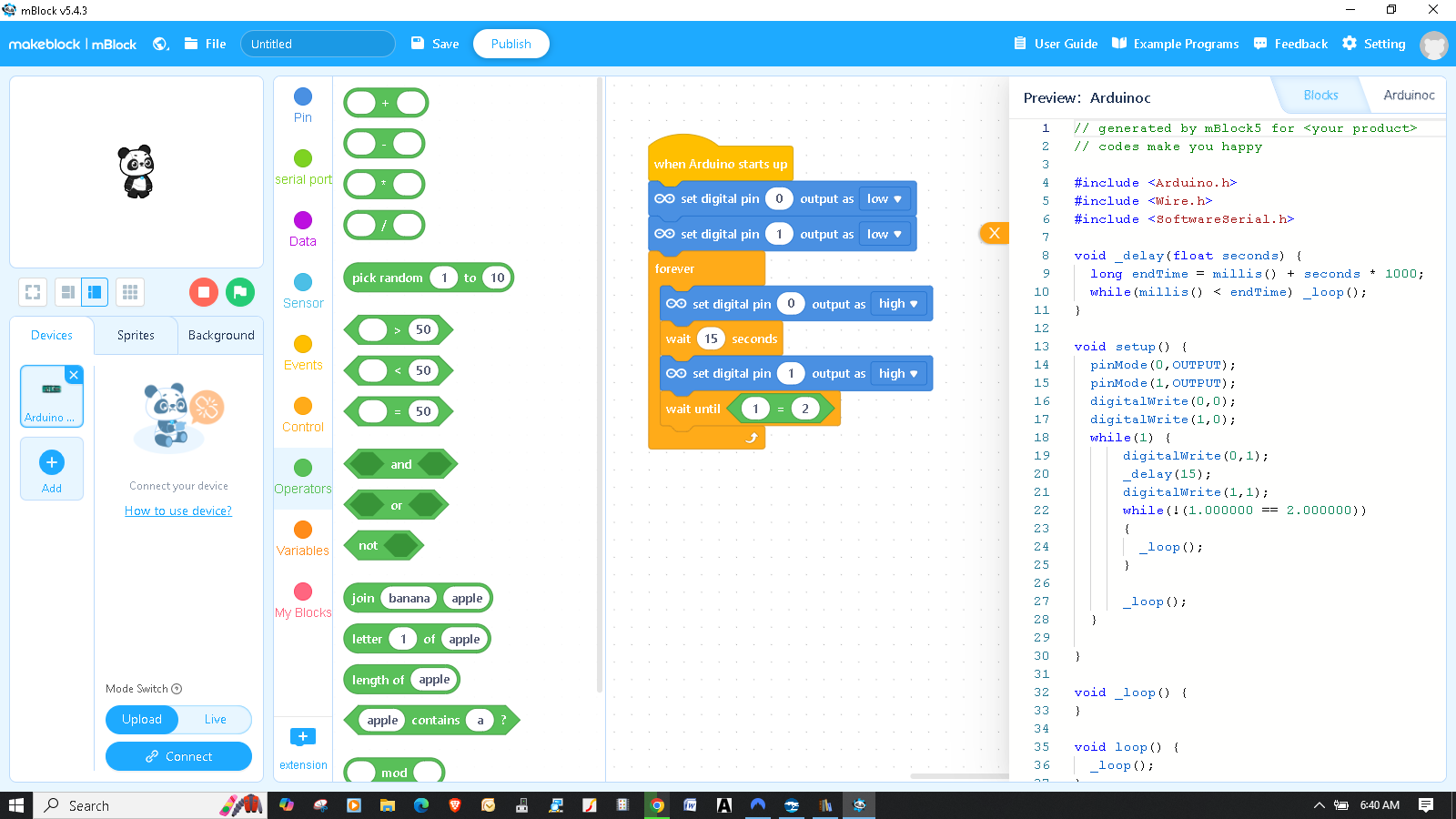The image size is (1456, 819).
Task: Select the Operators block category
Action: (303, 477)
